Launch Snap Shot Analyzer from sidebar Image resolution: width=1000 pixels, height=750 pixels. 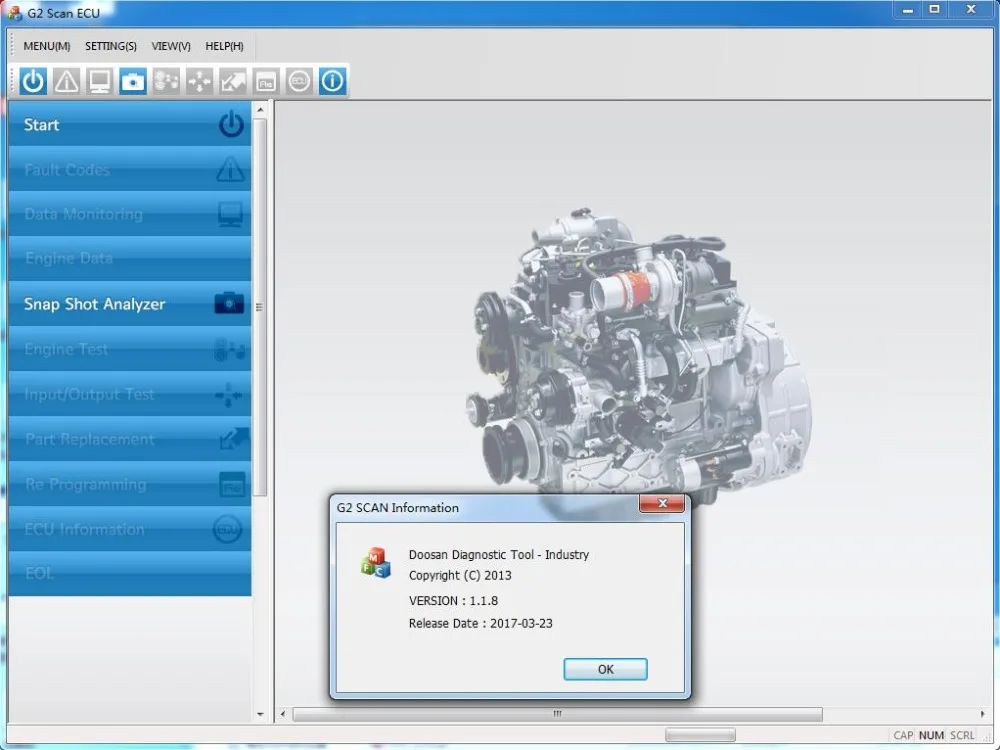point(130,304)
